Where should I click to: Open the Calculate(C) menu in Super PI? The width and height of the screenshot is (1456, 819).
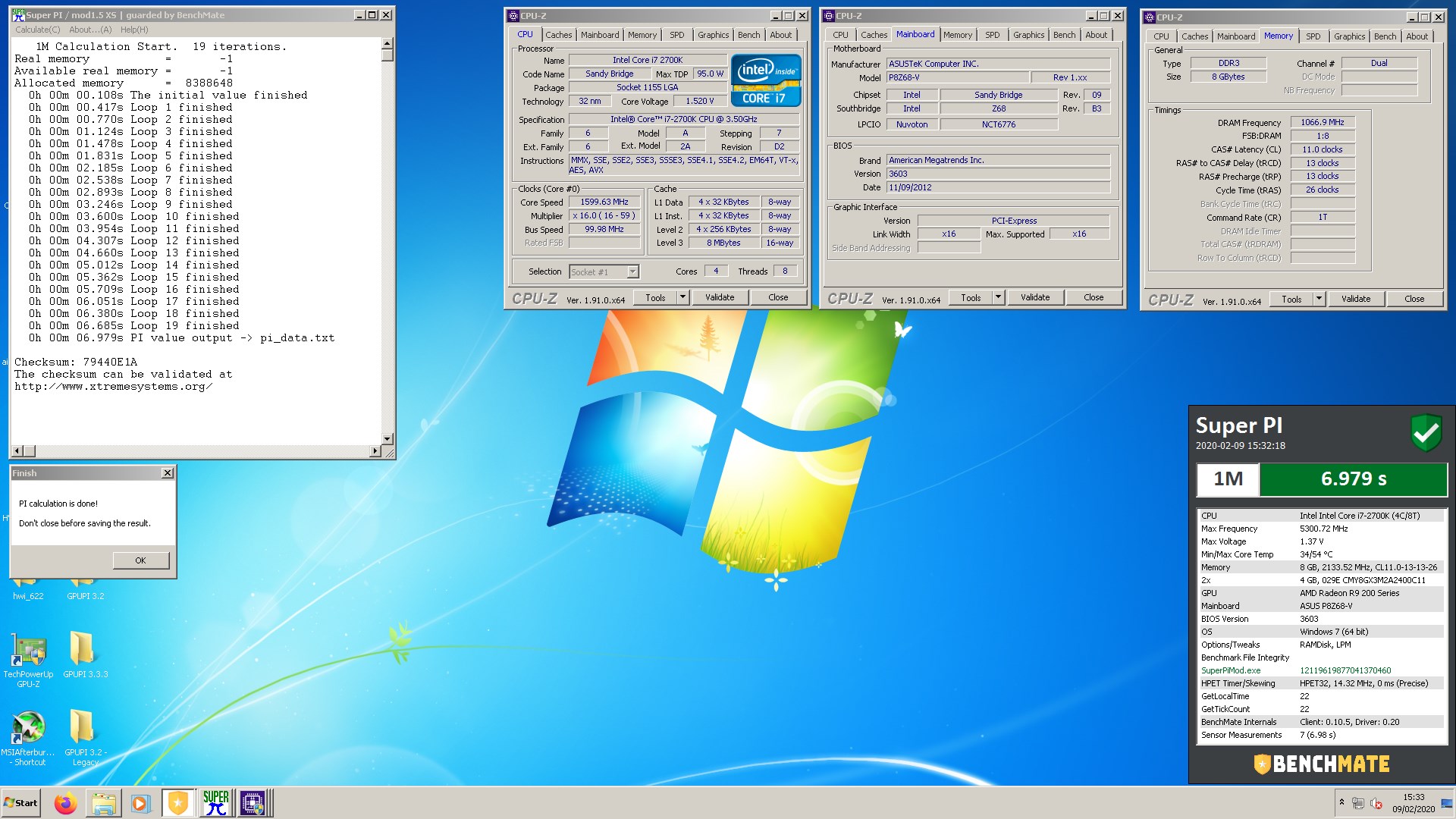point(38,30)
